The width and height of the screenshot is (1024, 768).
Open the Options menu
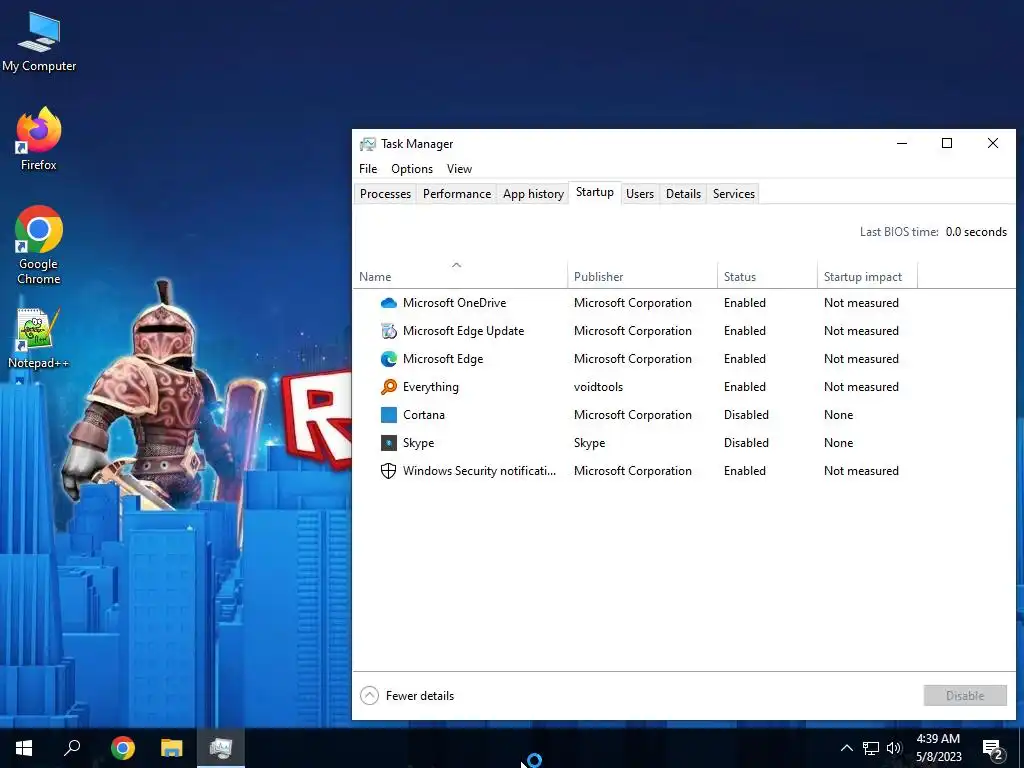pyautogui.click(x=412, y=169)
